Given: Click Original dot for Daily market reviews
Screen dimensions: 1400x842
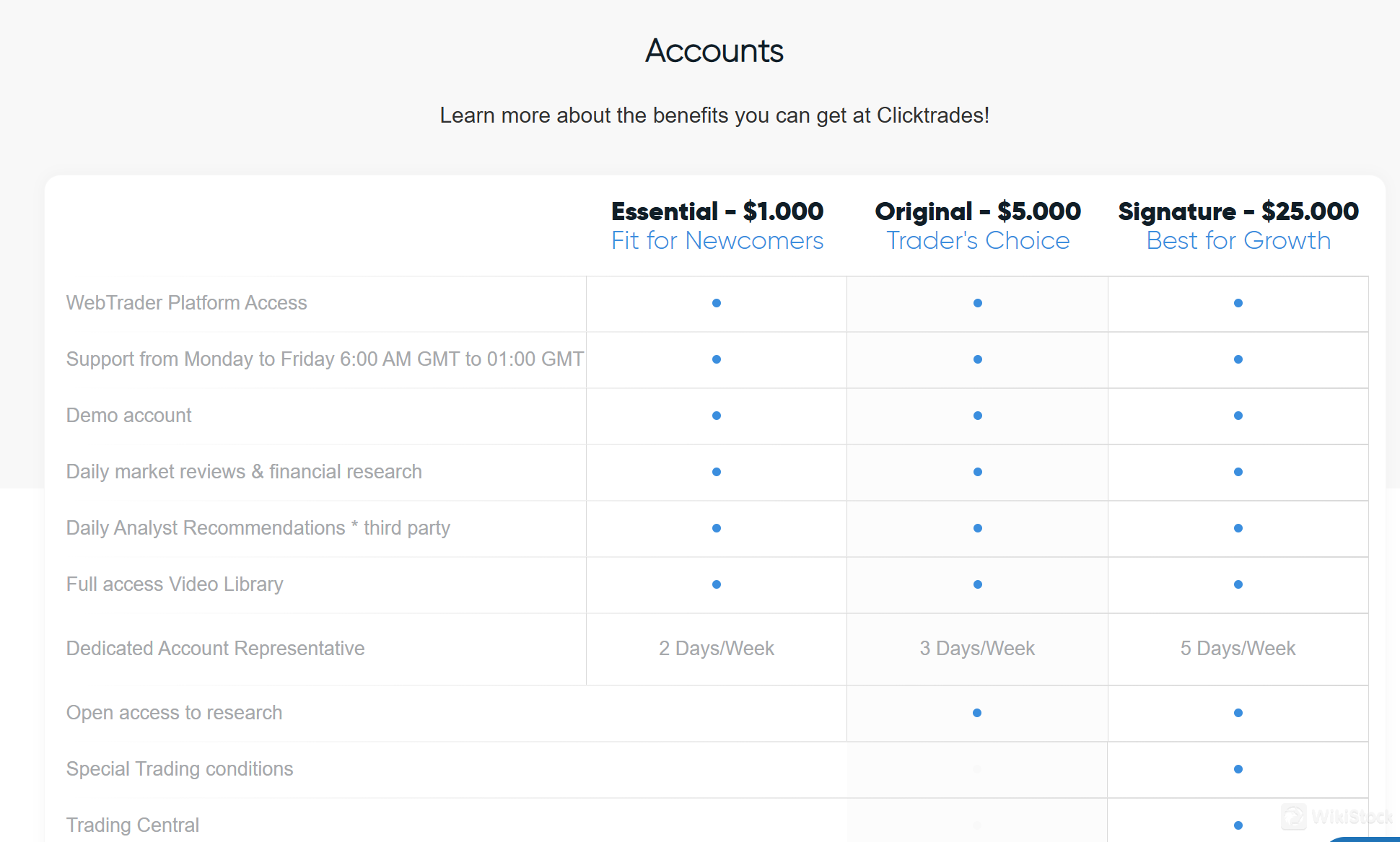Looking at the screenshot, I should (x=978, y=472).
